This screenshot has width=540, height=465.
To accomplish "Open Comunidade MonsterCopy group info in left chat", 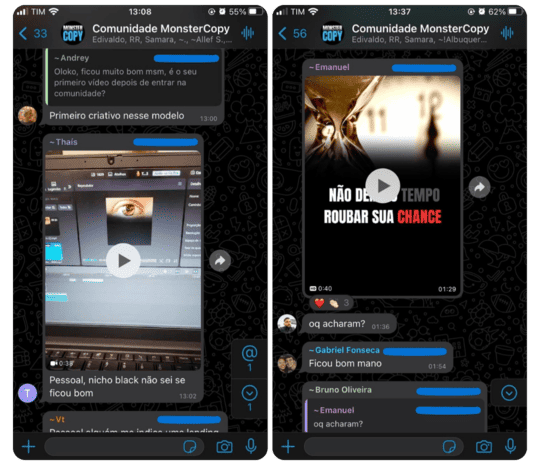I will pyautogui.click(x=162, y=33).
